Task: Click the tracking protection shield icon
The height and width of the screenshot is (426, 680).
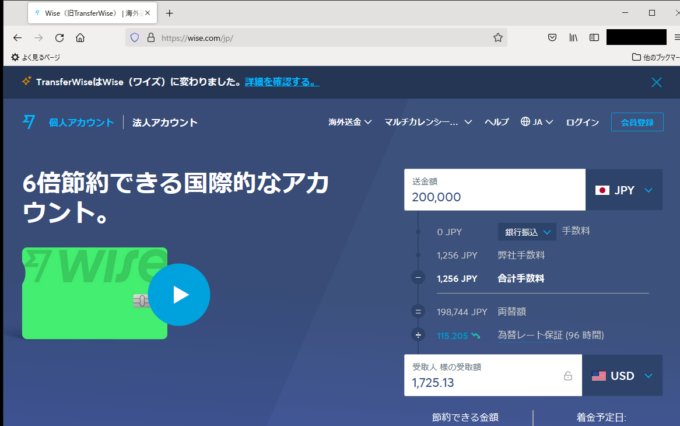Action: (135, 38)
